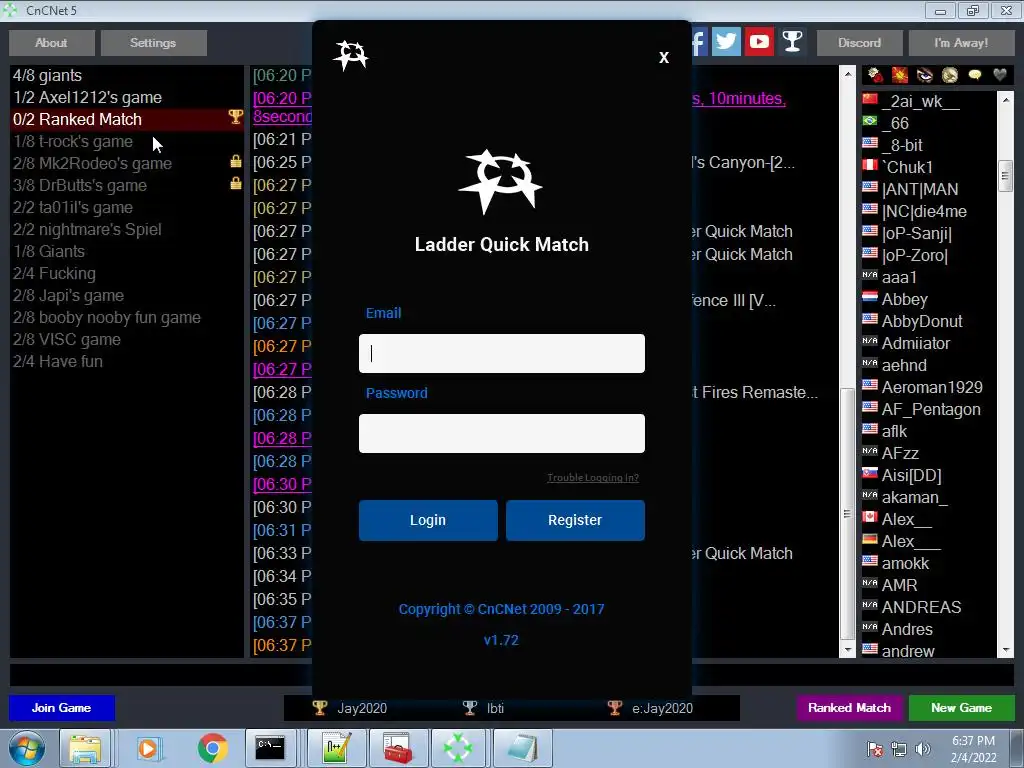The height and width of the screenshot is (768, 1024).
Task: Select the 2/4 Have fun game
Action: point(127,362)
